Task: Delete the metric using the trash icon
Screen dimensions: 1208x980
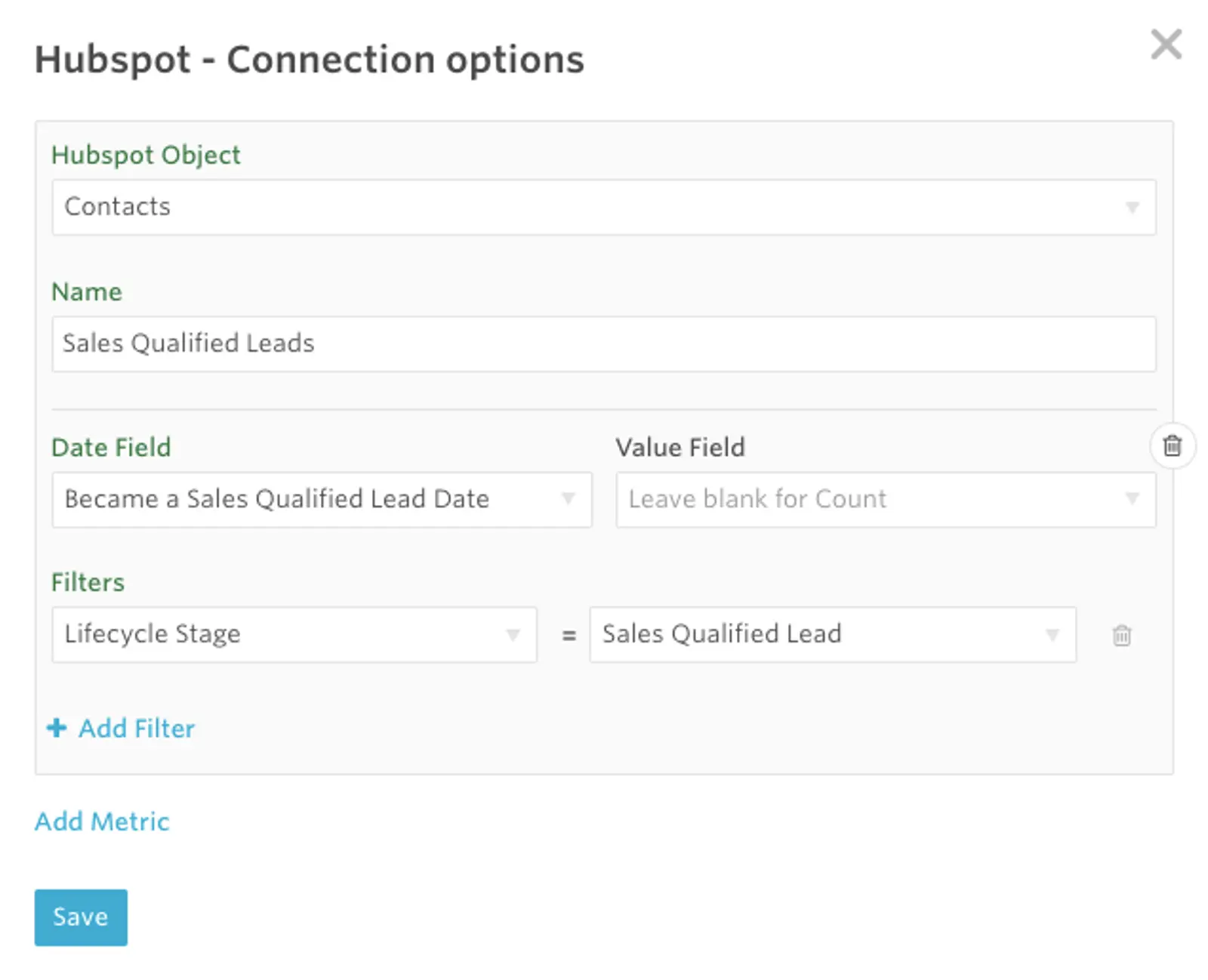Action: pyautogui.click(x=1172, y=446)
